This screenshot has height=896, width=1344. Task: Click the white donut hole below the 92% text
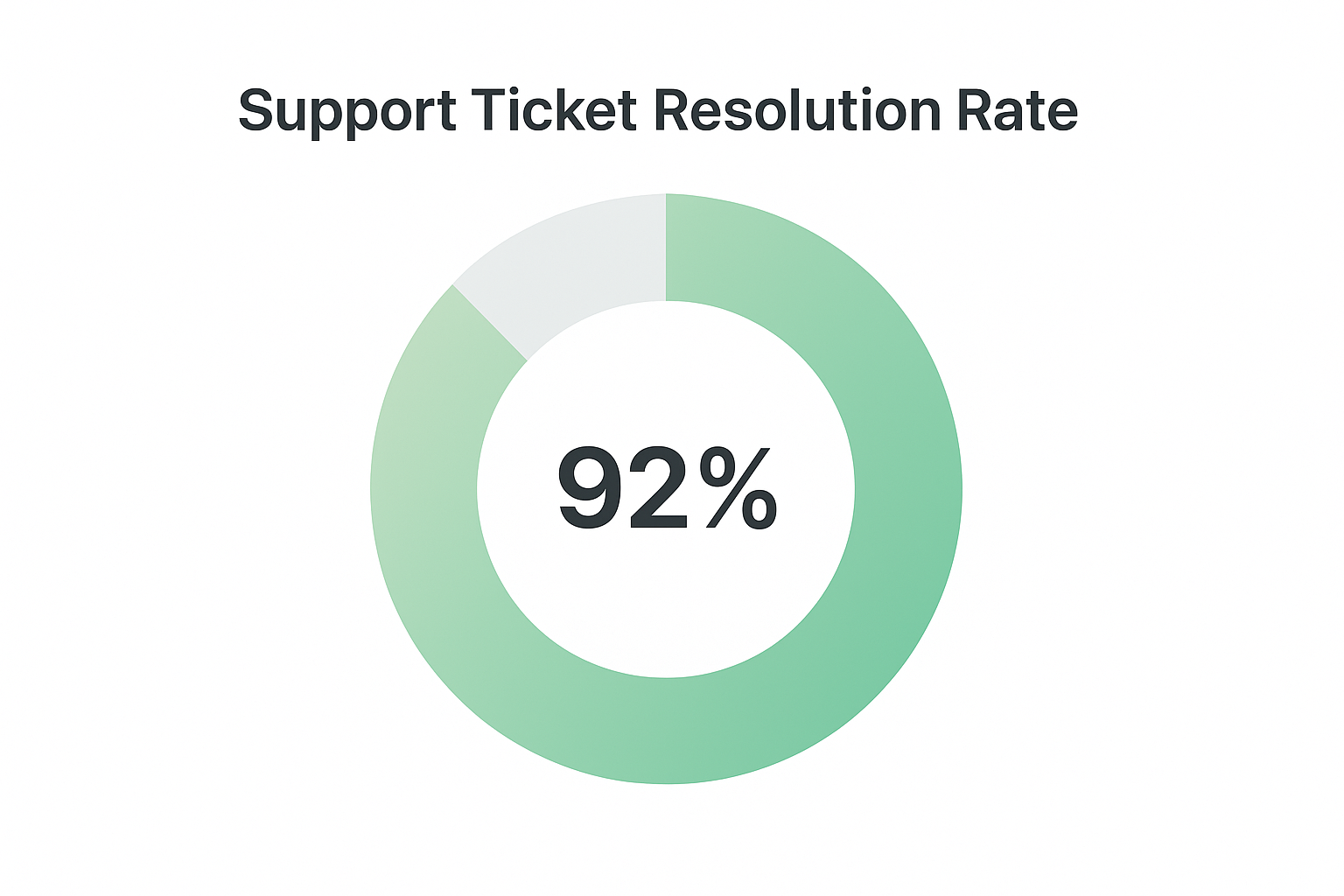pos(667,604)
